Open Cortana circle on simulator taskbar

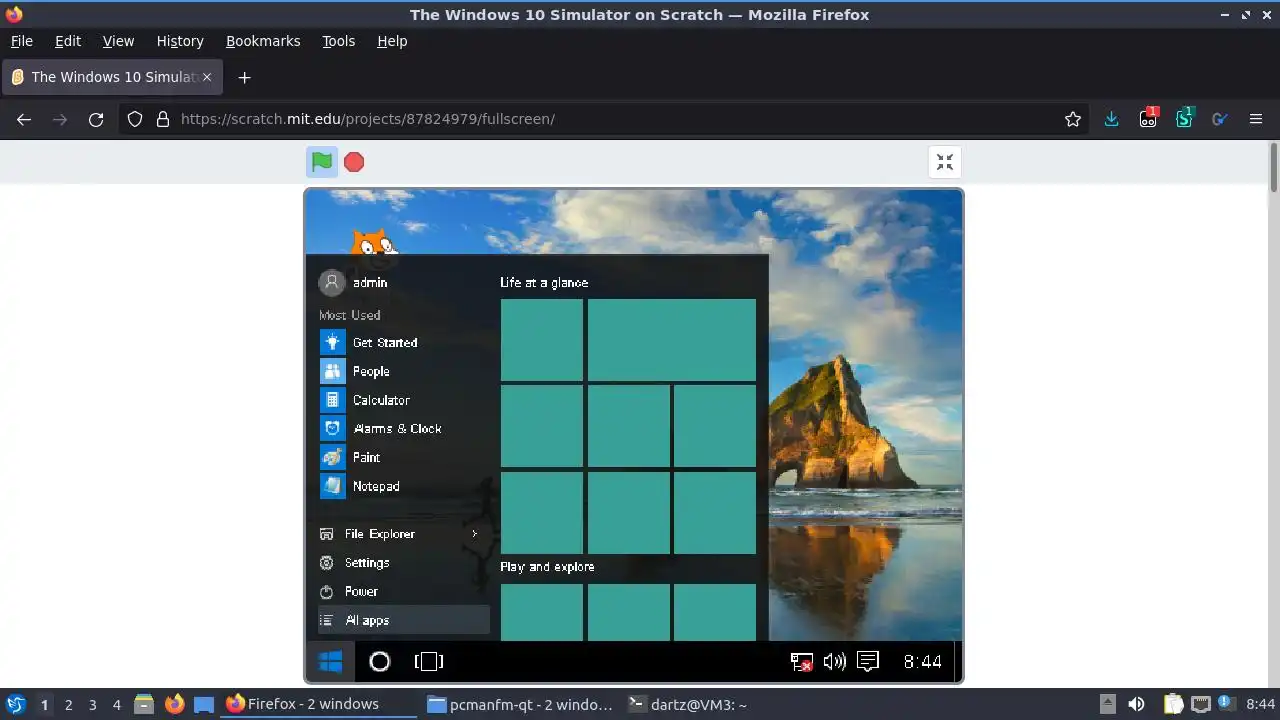click(379, 661)
